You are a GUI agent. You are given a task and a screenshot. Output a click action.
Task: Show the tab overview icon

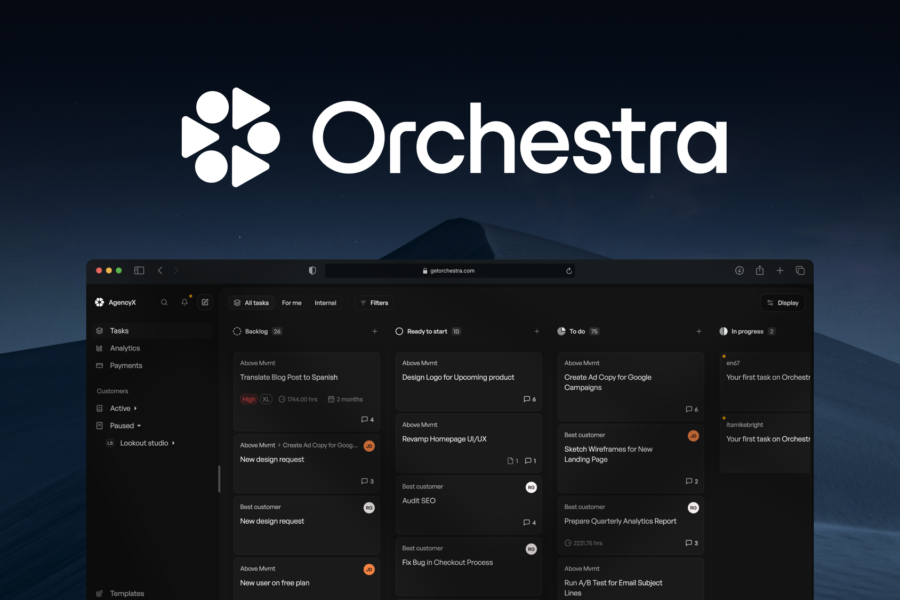(x=800, y=270)
